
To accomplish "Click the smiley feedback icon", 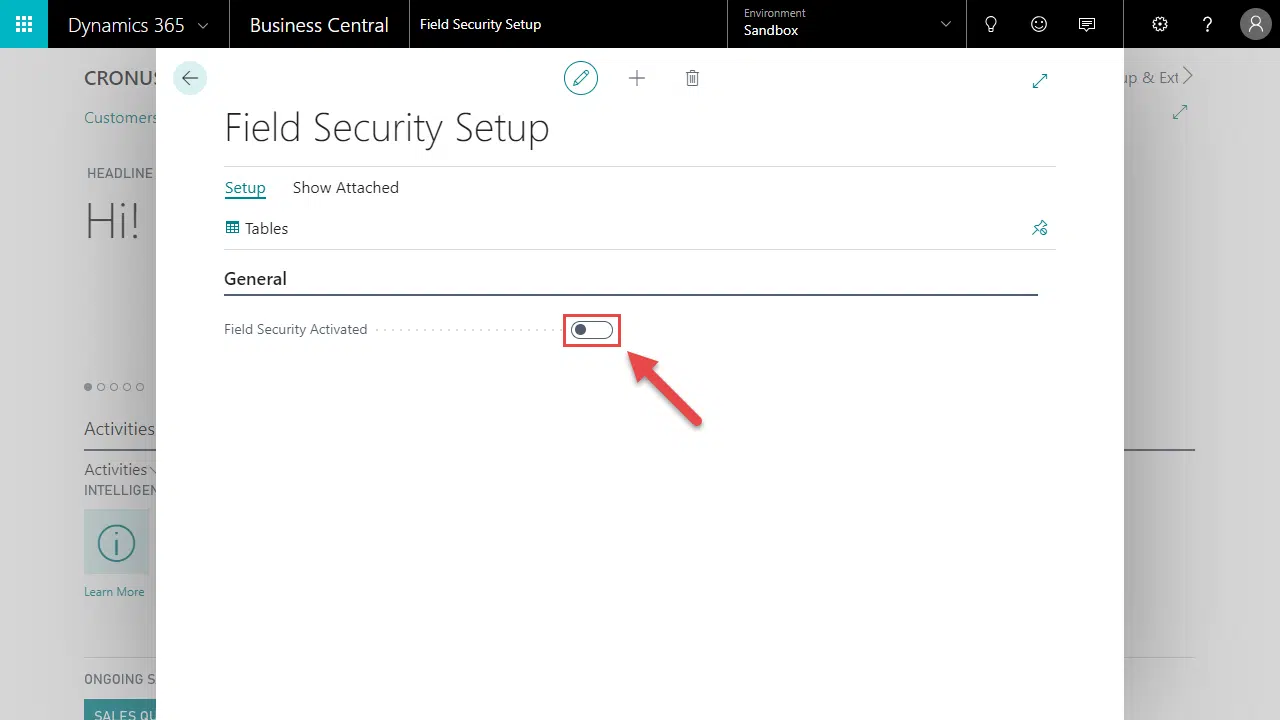I will pos(1039,24).
